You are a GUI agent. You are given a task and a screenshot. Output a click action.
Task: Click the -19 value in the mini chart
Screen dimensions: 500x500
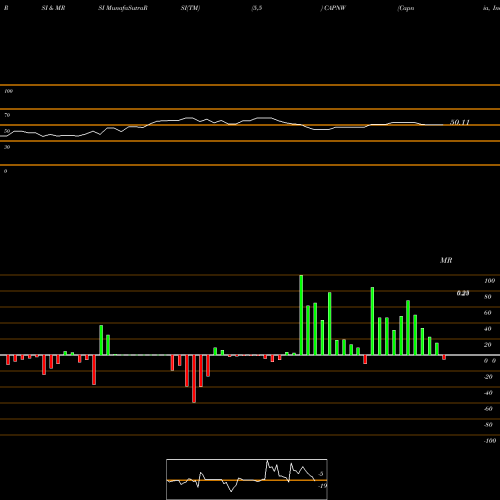(322, 486)
